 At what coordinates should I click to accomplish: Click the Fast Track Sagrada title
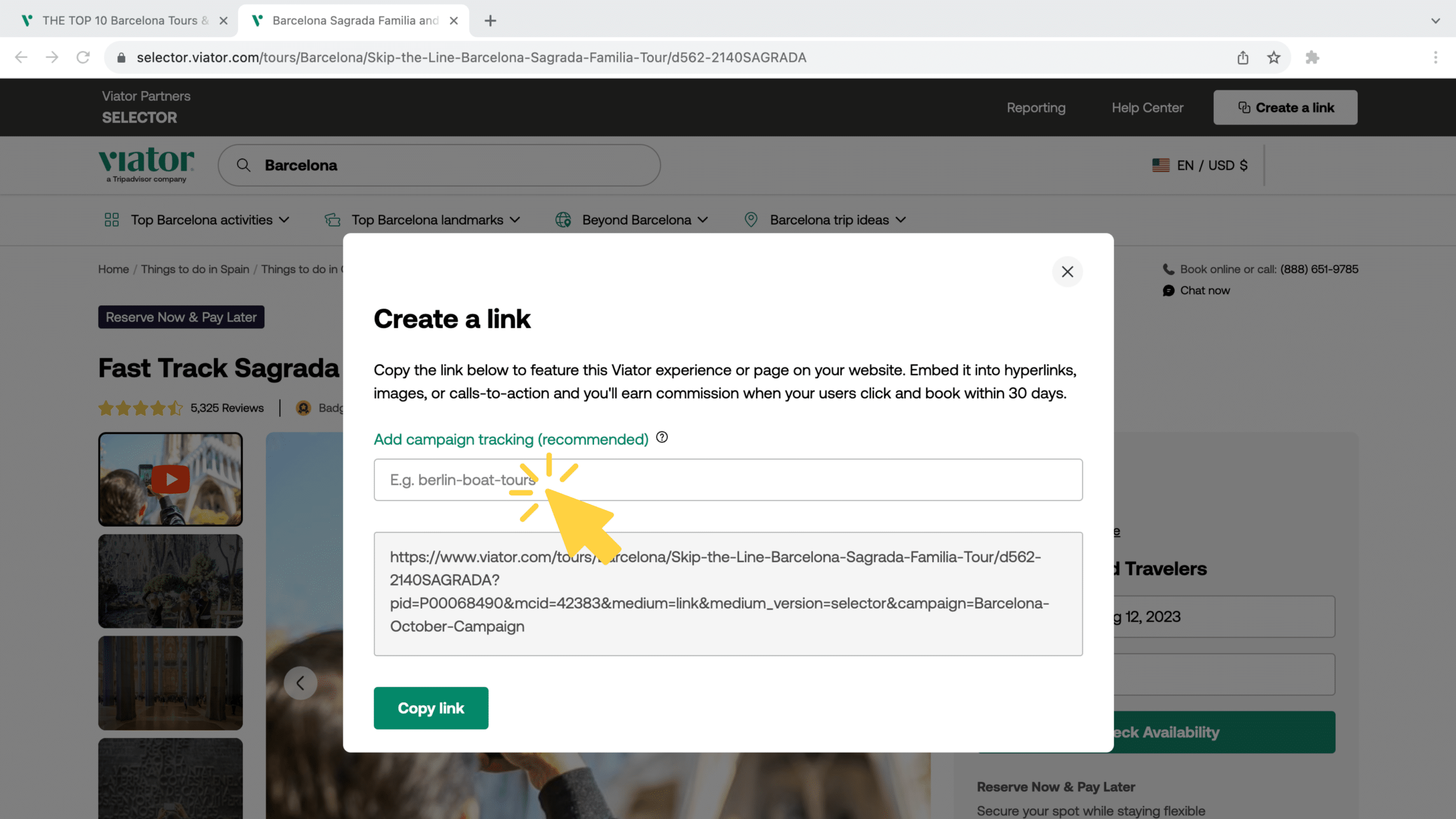coord(219,368)
